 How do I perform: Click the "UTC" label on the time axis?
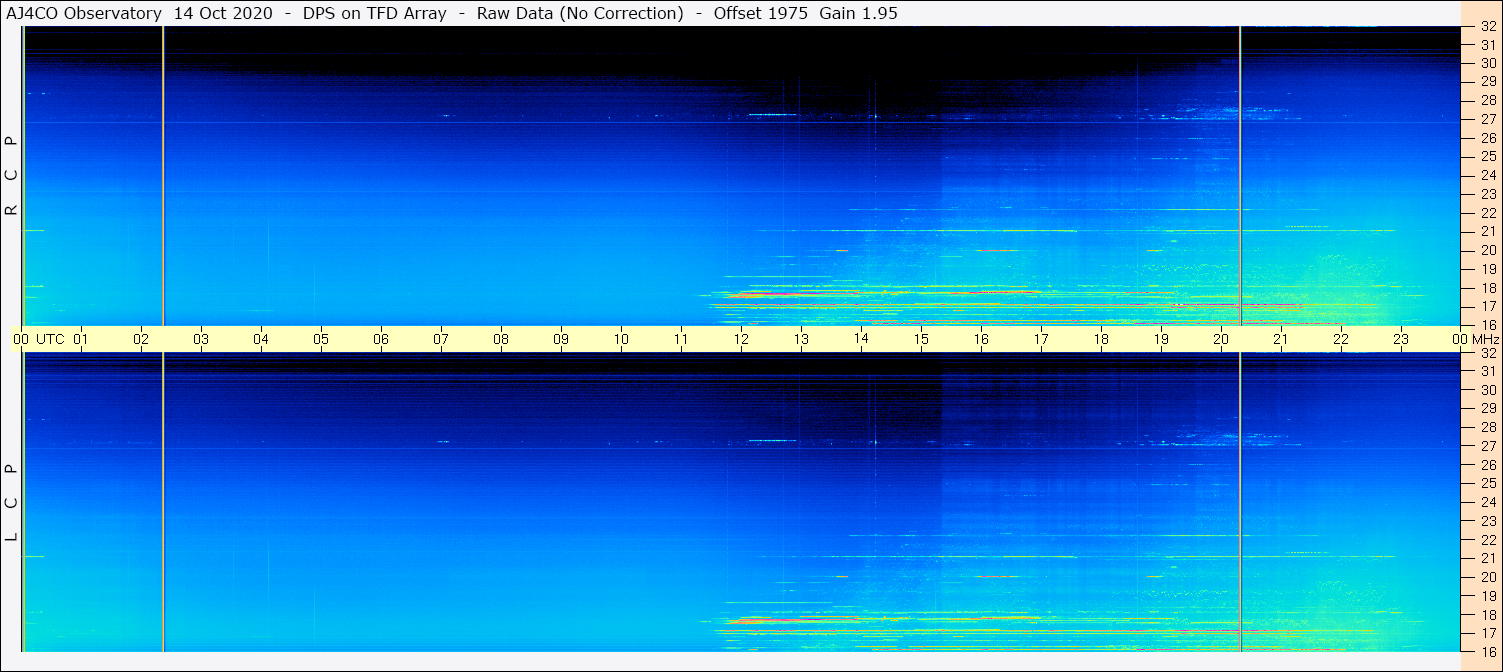(50, 339)
